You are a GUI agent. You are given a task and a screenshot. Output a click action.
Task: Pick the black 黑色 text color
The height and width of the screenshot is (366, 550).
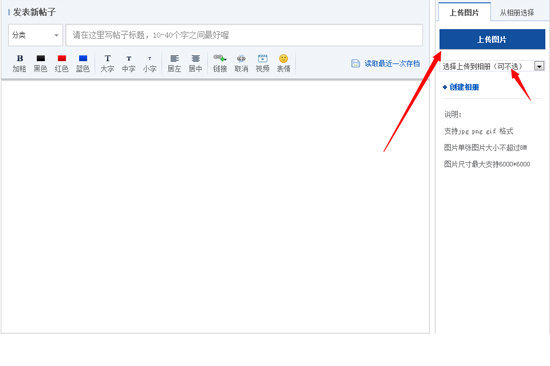click(40, 63)
